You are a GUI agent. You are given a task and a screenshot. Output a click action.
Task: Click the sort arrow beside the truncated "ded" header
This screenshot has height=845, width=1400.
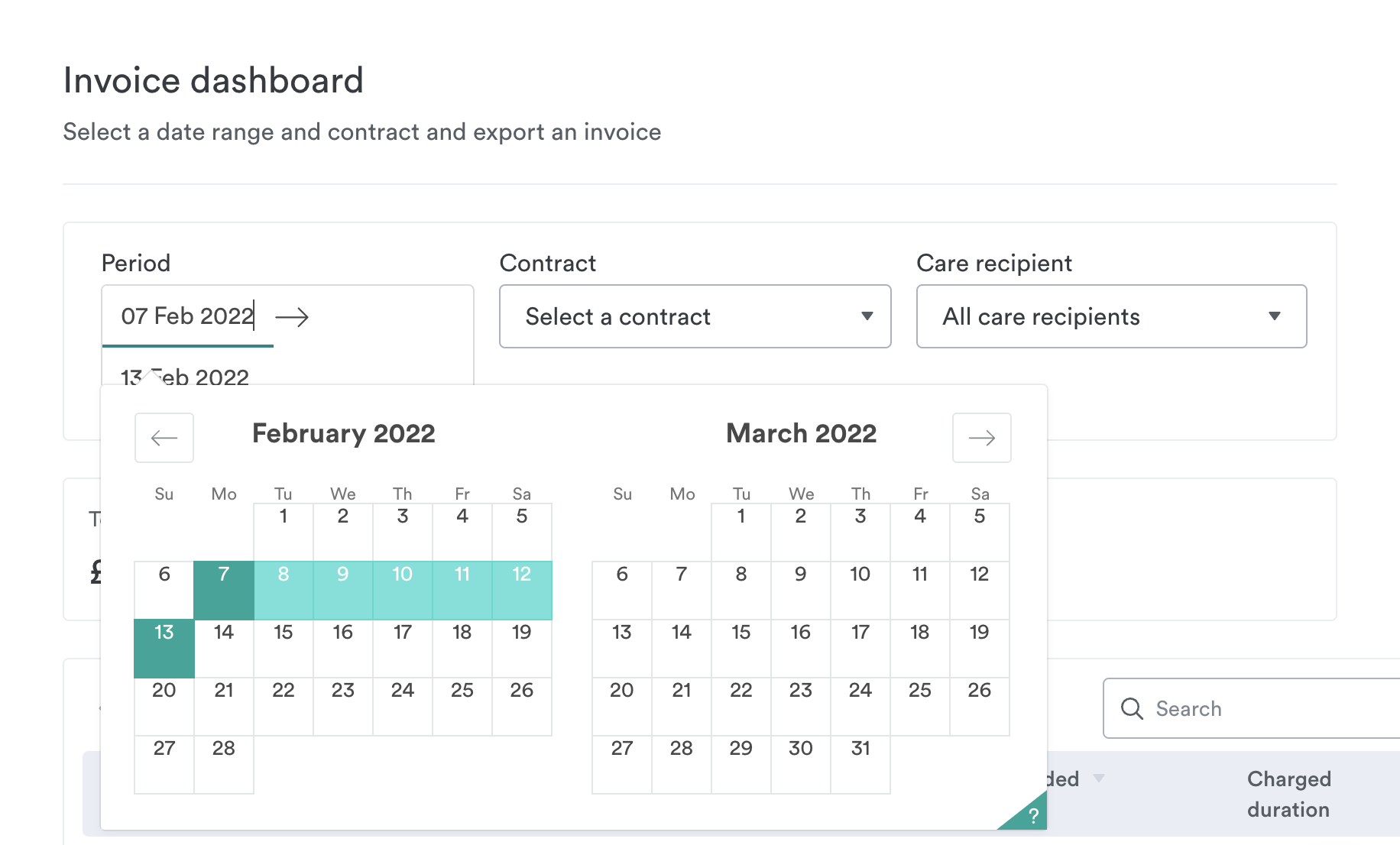[x=1099, y=779]
